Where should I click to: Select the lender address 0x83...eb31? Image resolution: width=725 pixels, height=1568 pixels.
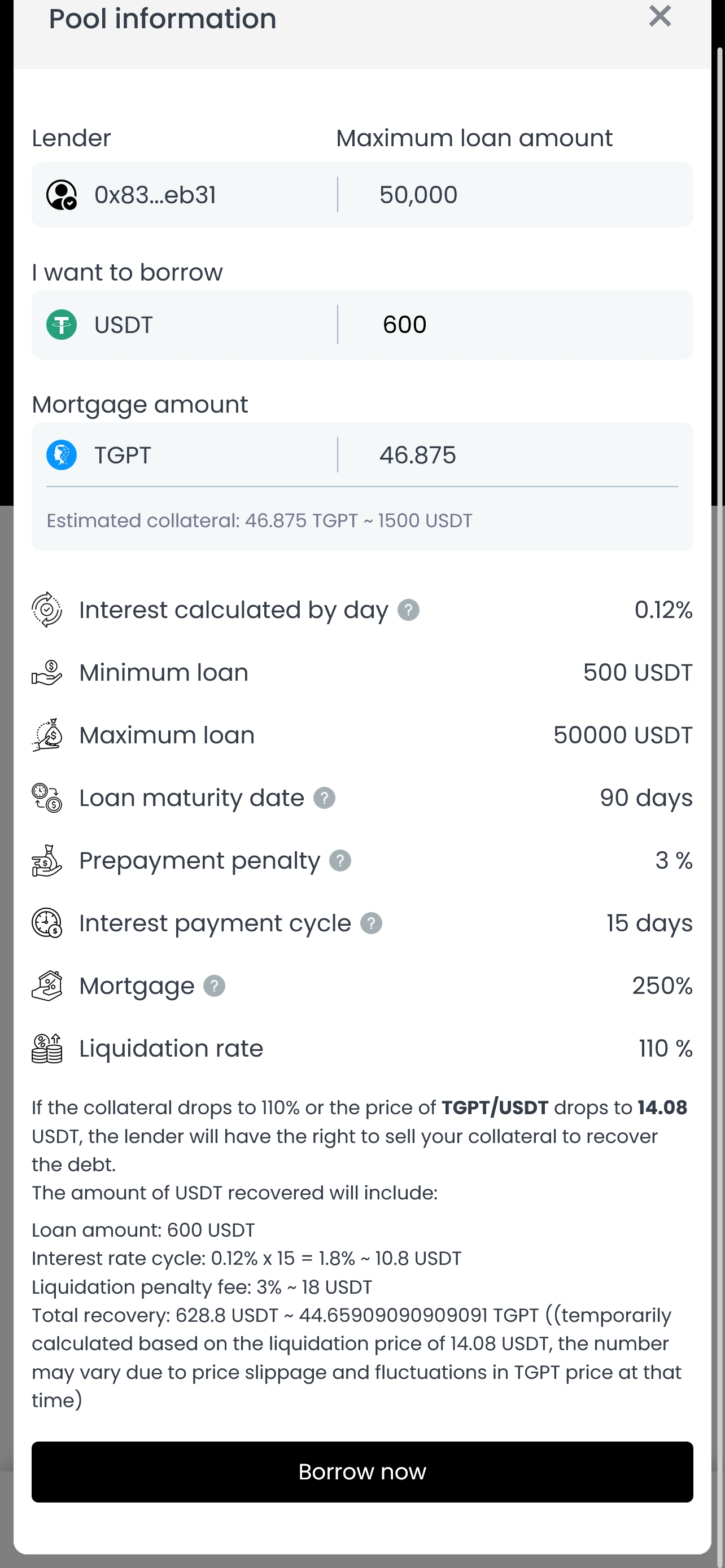tap(155, 195)
